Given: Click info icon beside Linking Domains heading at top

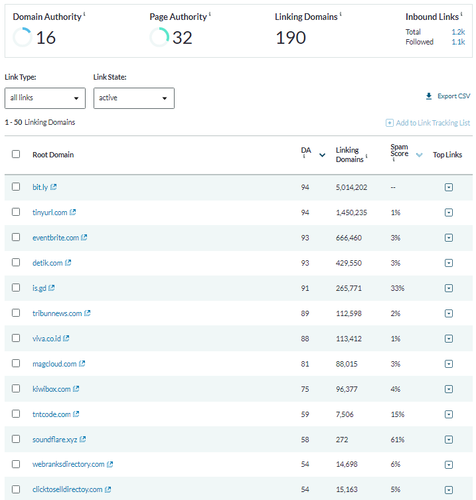Looking at the screenshot, I should point(340,13).
